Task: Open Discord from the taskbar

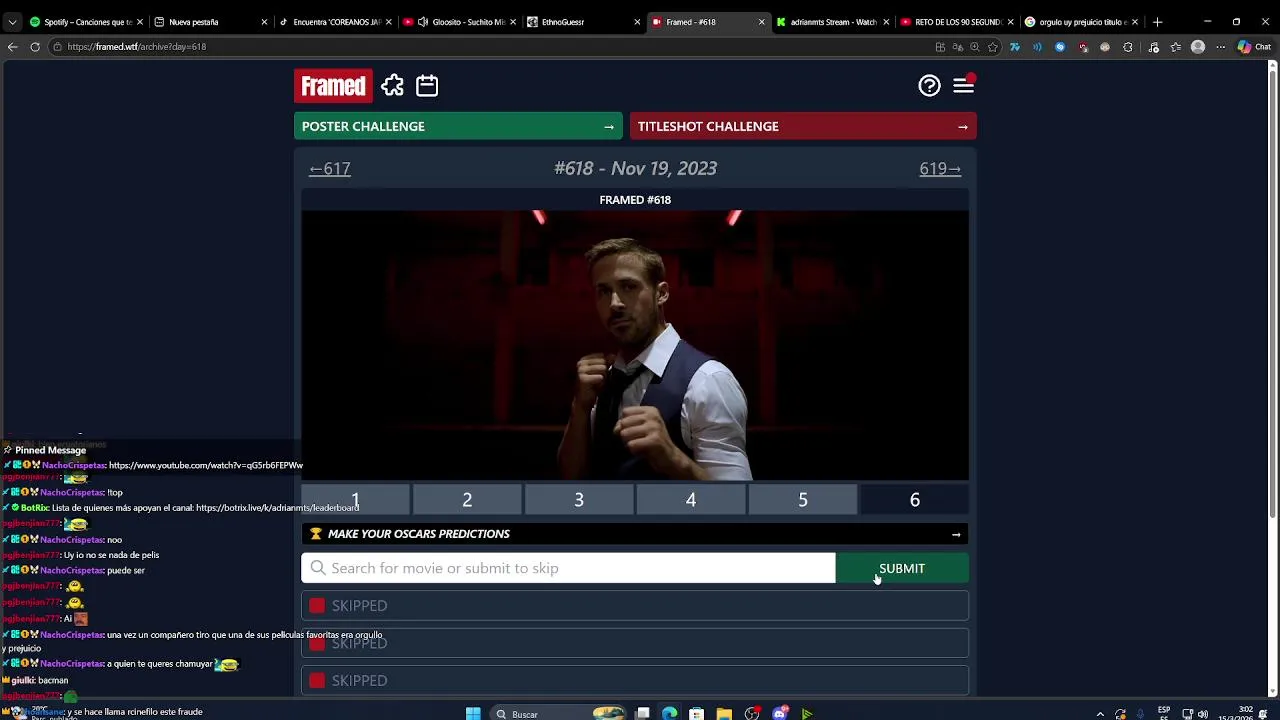Action: click(x=779, y=714)
